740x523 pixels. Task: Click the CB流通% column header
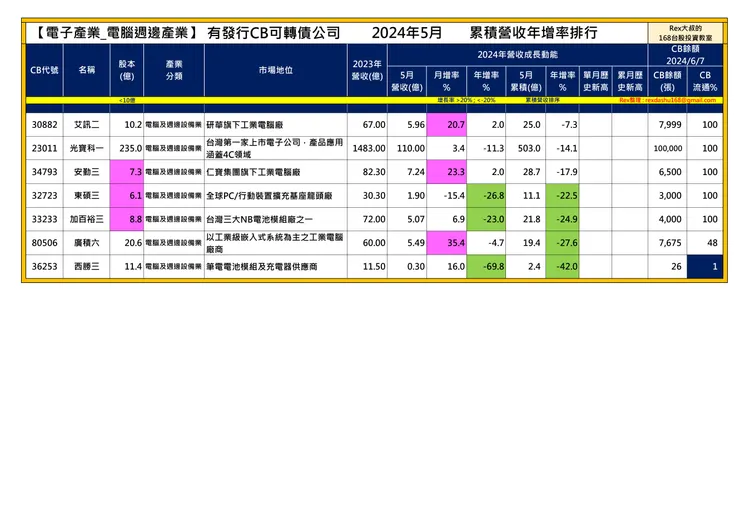pyautogui.click(x=705, y=81)
